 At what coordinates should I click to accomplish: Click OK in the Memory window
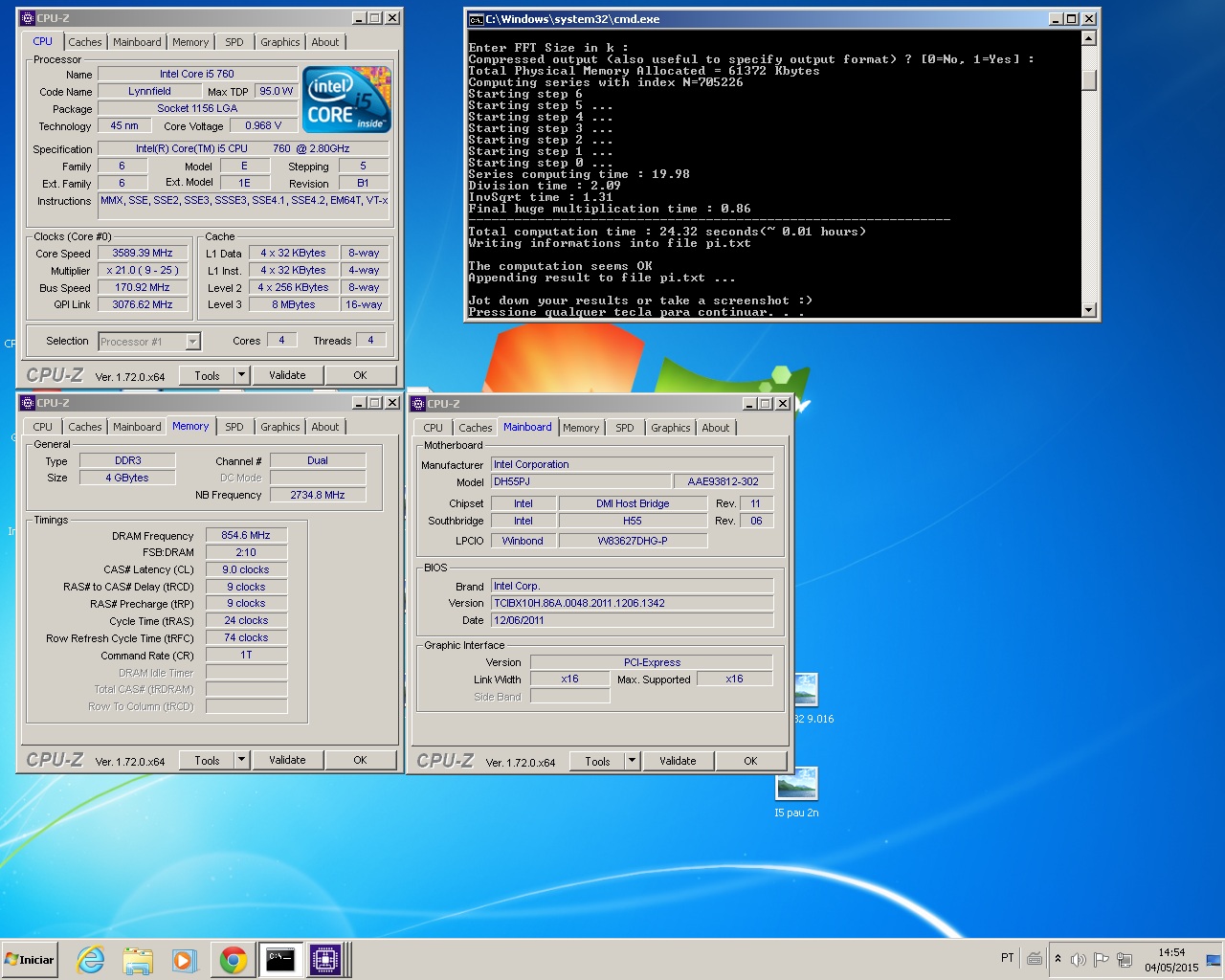(x=360, y=760)
